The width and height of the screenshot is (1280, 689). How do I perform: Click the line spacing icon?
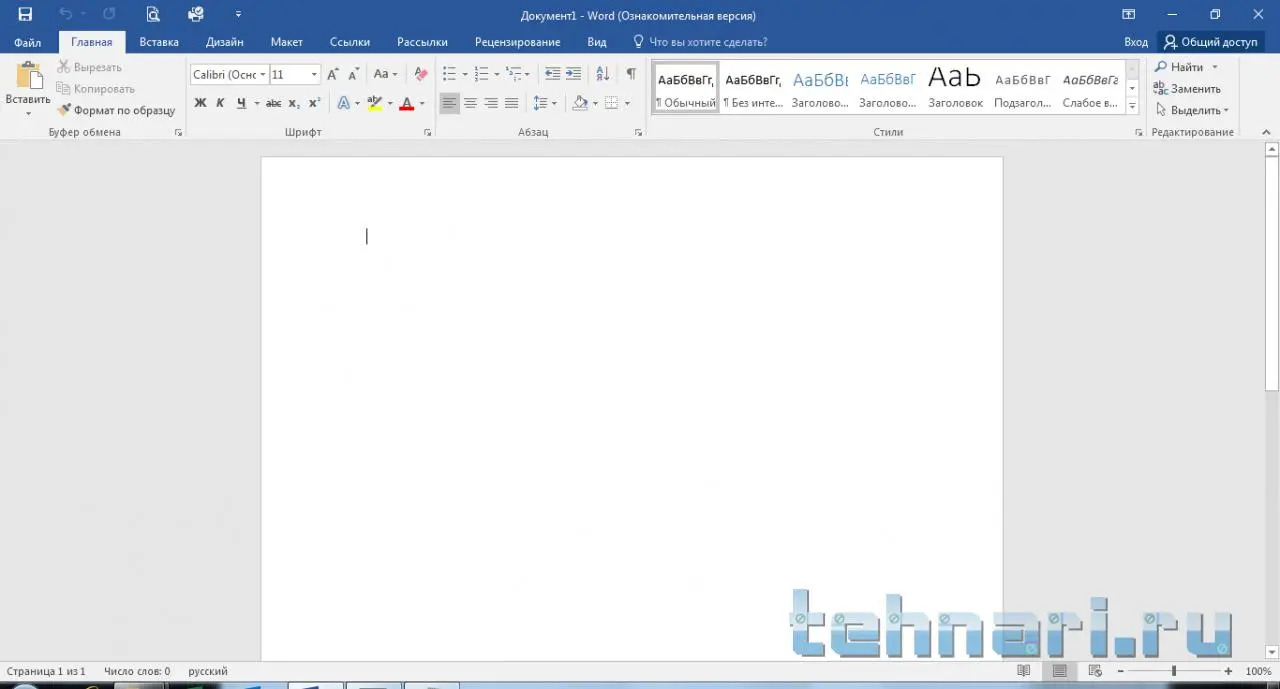click(x=540, y=103)
